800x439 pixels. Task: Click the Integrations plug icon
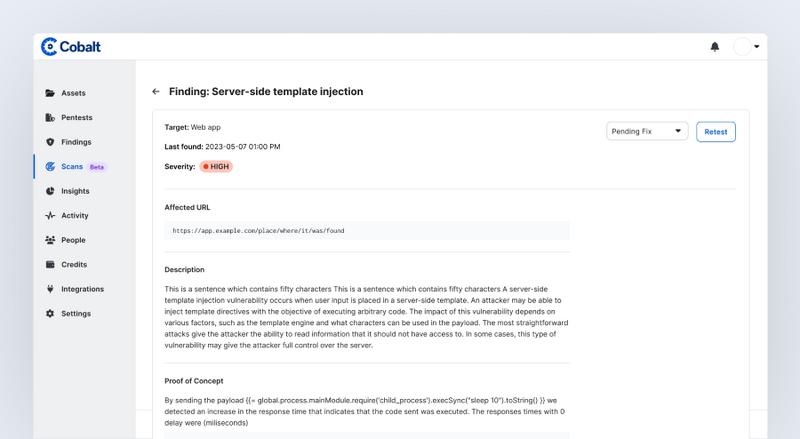(x=50, y=289)
